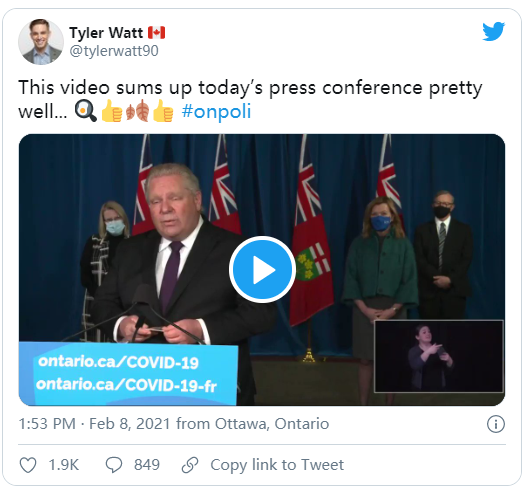Select Copy link to Tweet
This screenshot has width=525, height=493.
pyautogui.click(x=277, y=465)
